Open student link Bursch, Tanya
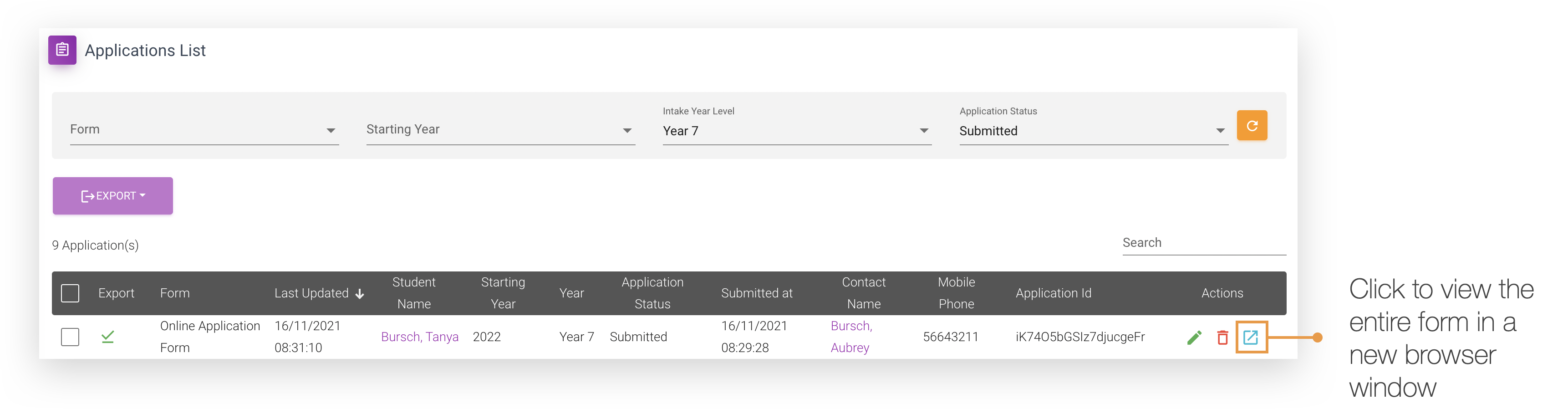This screenshot has width=1568, height=409. click(419, 337)
